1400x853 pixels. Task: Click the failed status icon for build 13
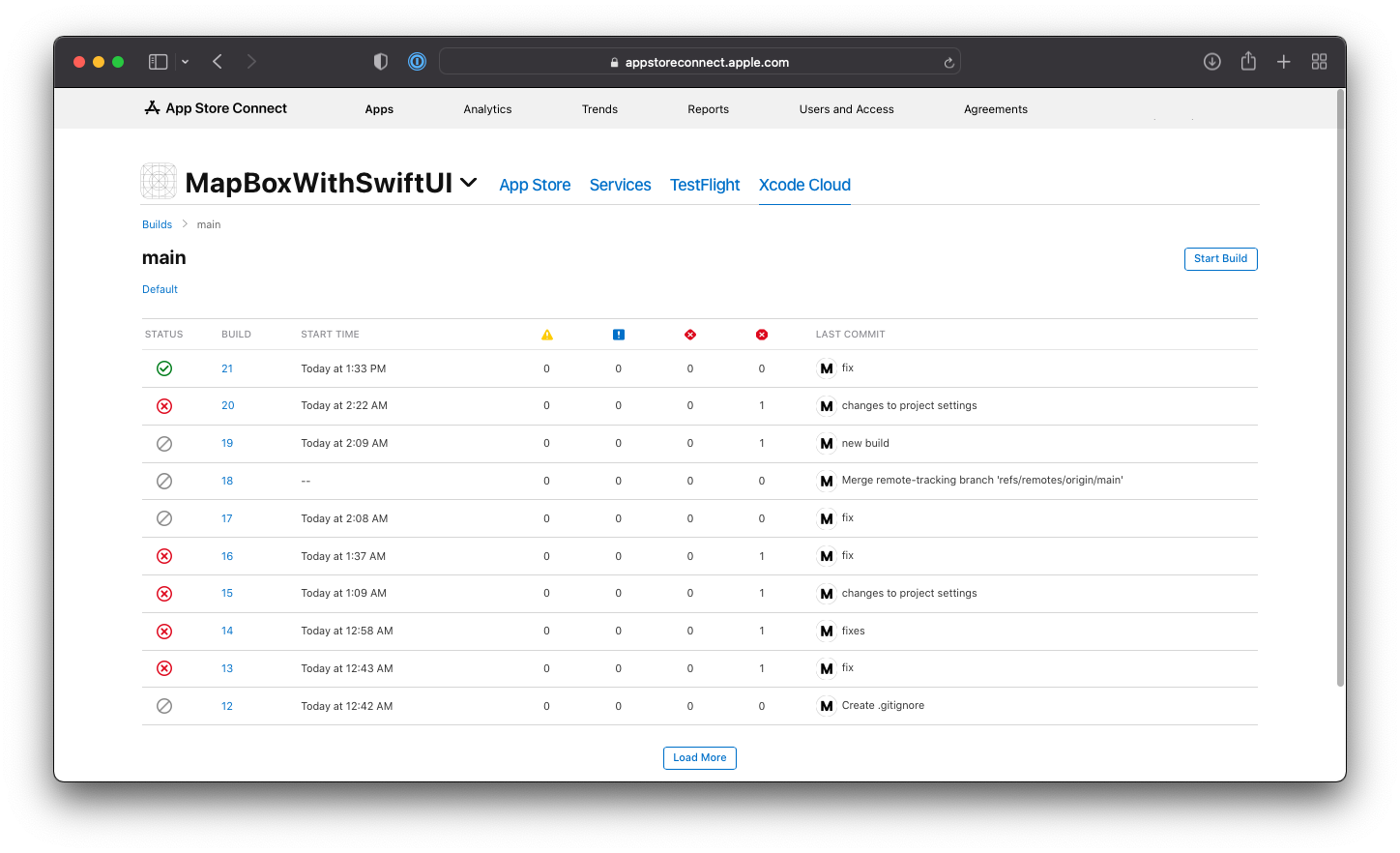pyautogui.click(x=164, y=668)
